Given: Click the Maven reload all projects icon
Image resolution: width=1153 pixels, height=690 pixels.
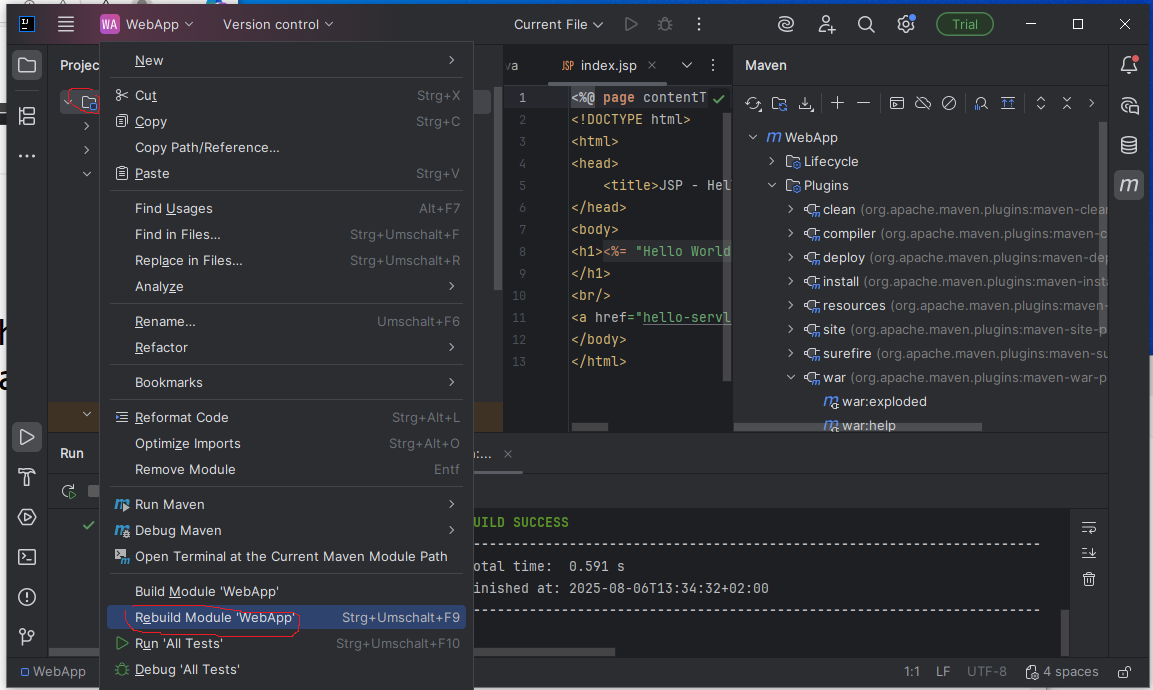Looking at the screenshot, I should click(x=753, y=103).
